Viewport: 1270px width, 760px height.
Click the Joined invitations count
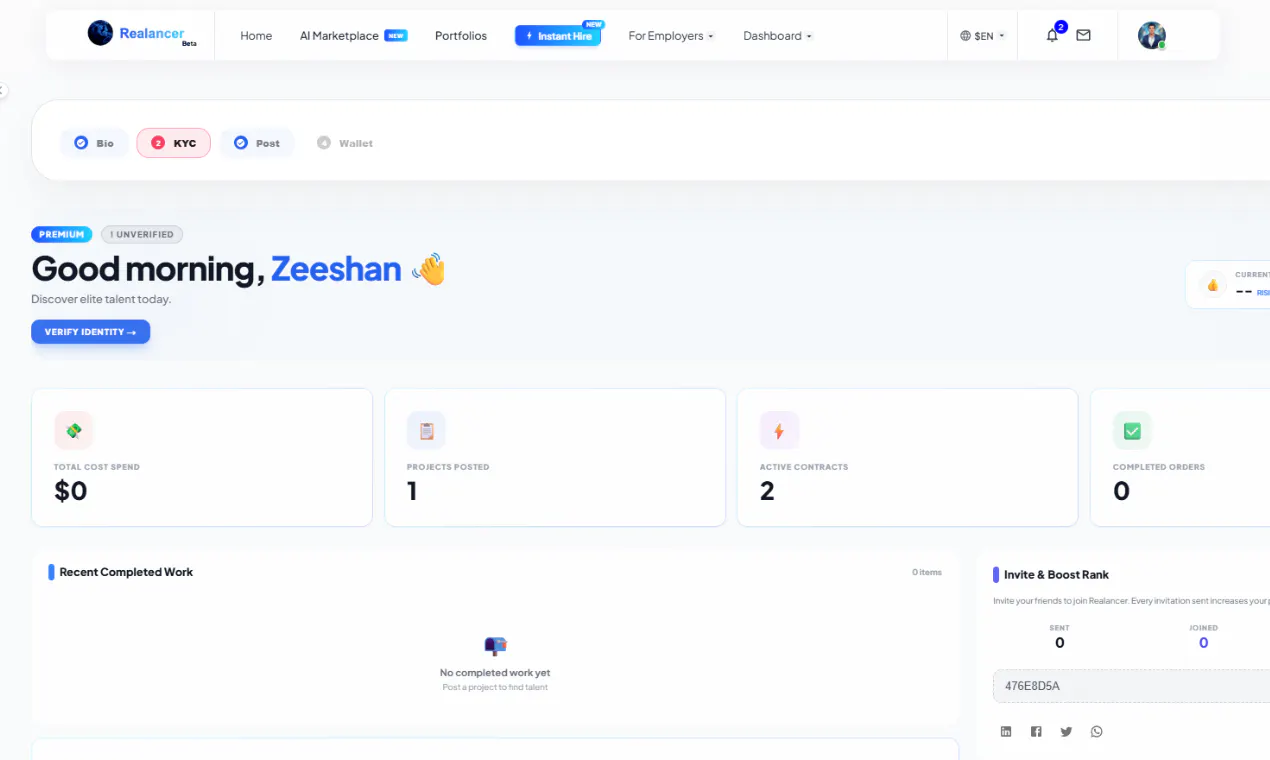tap(1203, 643)
